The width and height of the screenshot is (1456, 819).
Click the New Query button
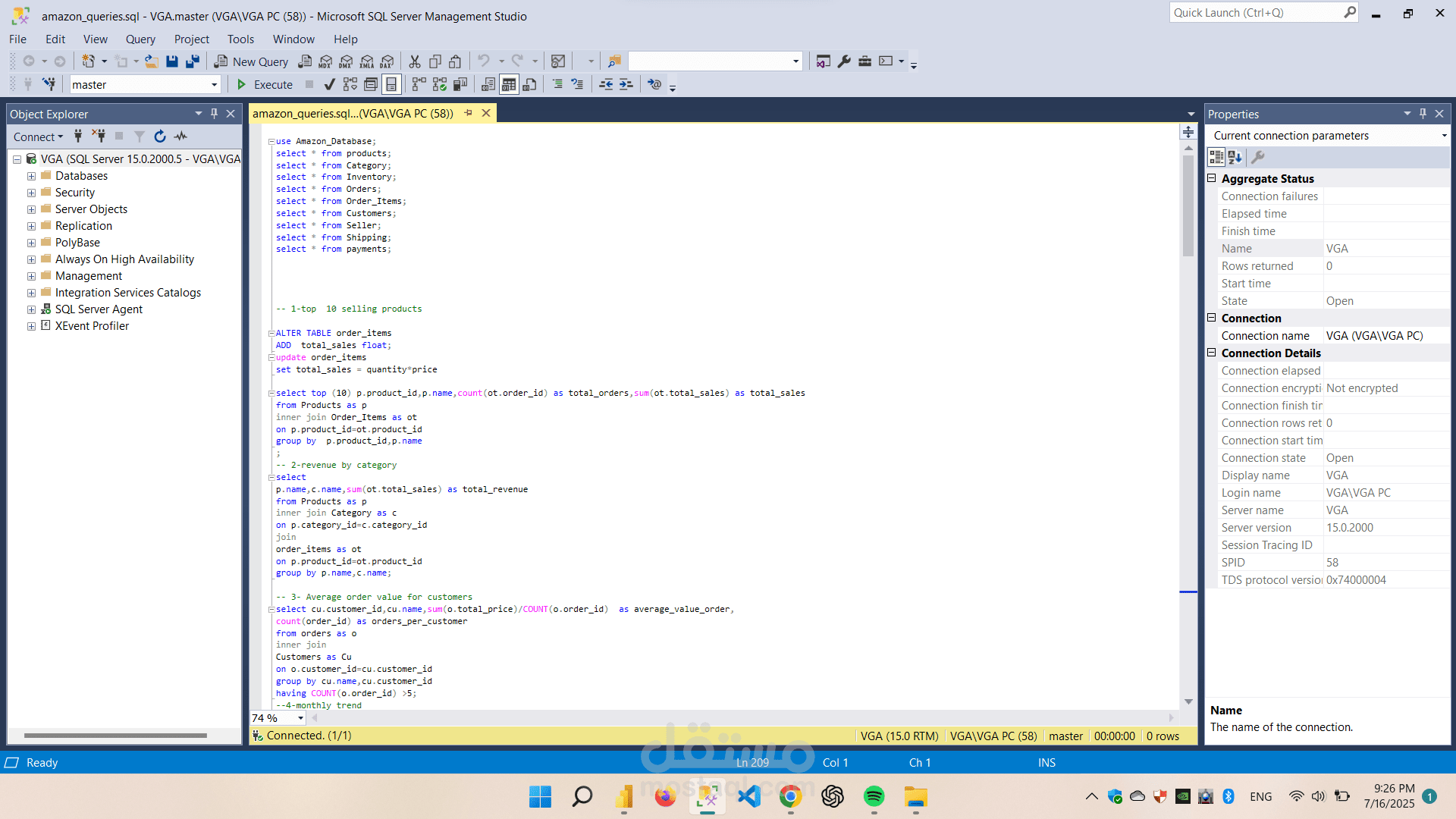point(251,61)
